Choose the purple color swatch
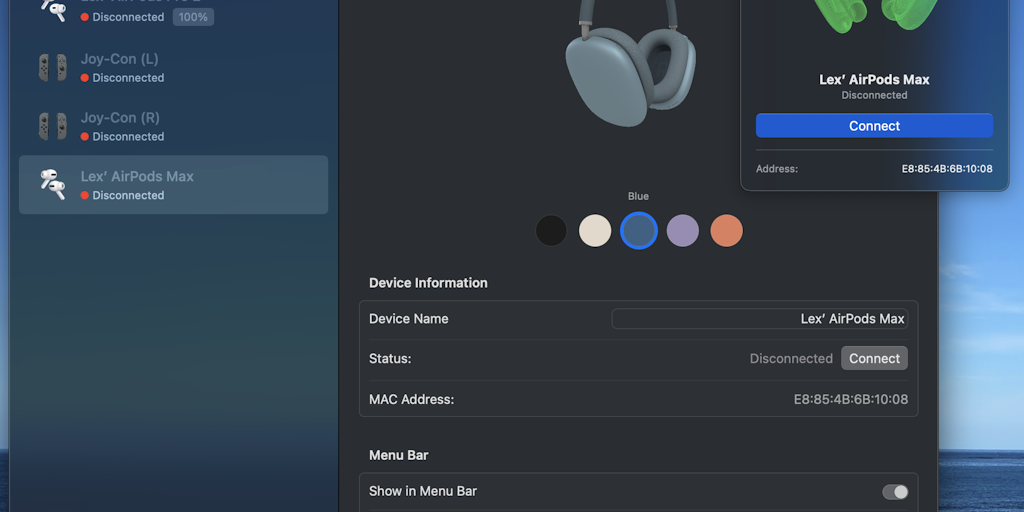This screenshot has width=1024, height=512. pyautogui.click(x=682, y=231)
